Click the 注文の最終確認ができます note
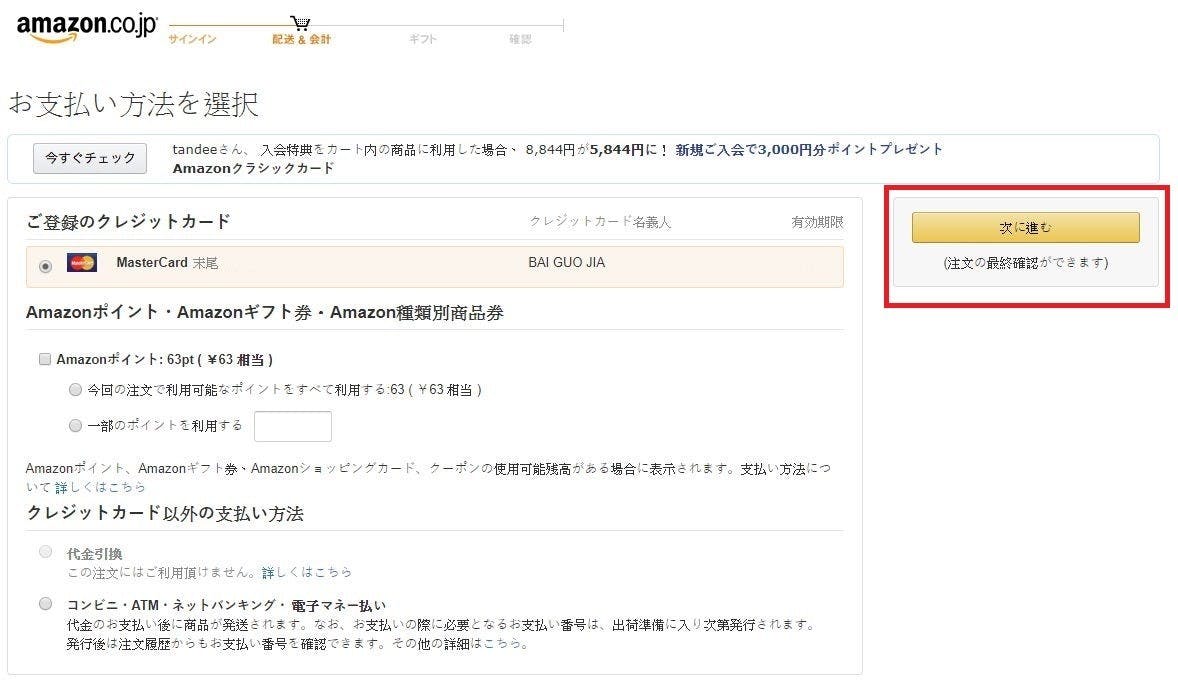1178x699 pixels. pos(1025,262)
